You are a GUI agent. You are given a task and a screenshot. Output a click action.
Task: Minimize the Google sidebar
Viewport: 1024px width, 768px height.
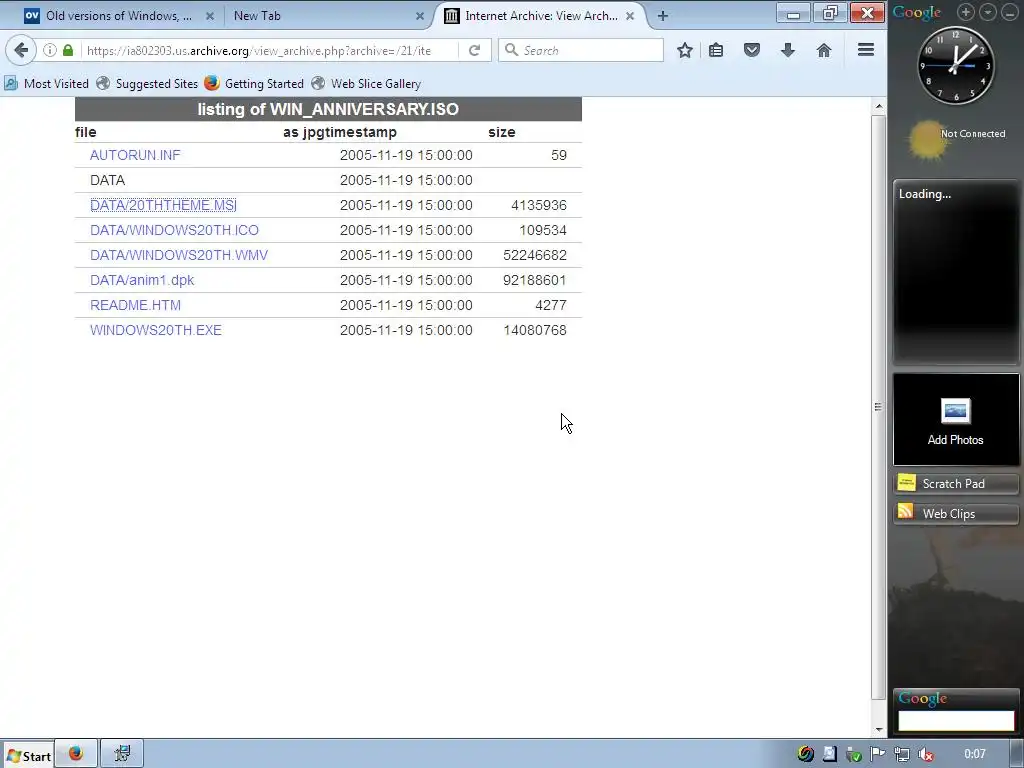1010,12
